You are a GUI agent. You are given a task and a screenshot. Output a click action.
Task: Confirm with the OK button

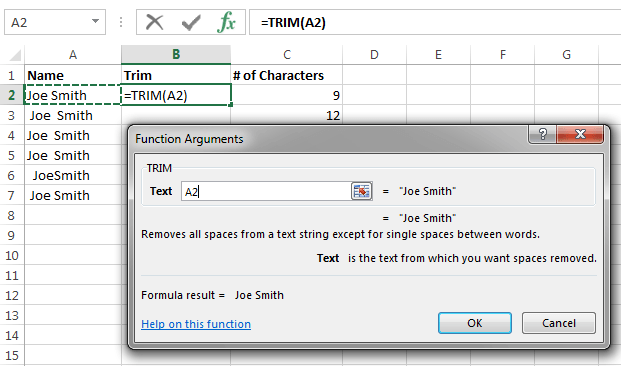point(474,323)
